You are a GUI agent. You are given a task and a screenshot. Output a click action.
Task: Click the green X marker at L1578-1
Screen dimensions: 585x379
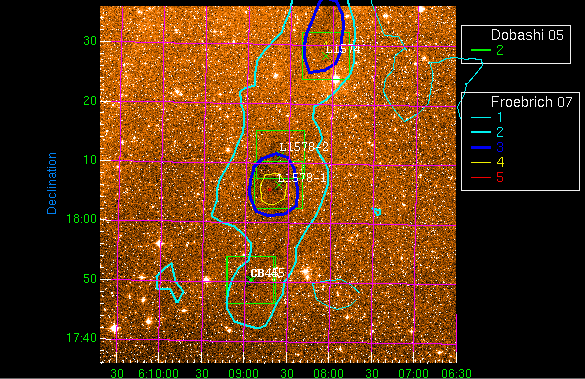(278, 185)
